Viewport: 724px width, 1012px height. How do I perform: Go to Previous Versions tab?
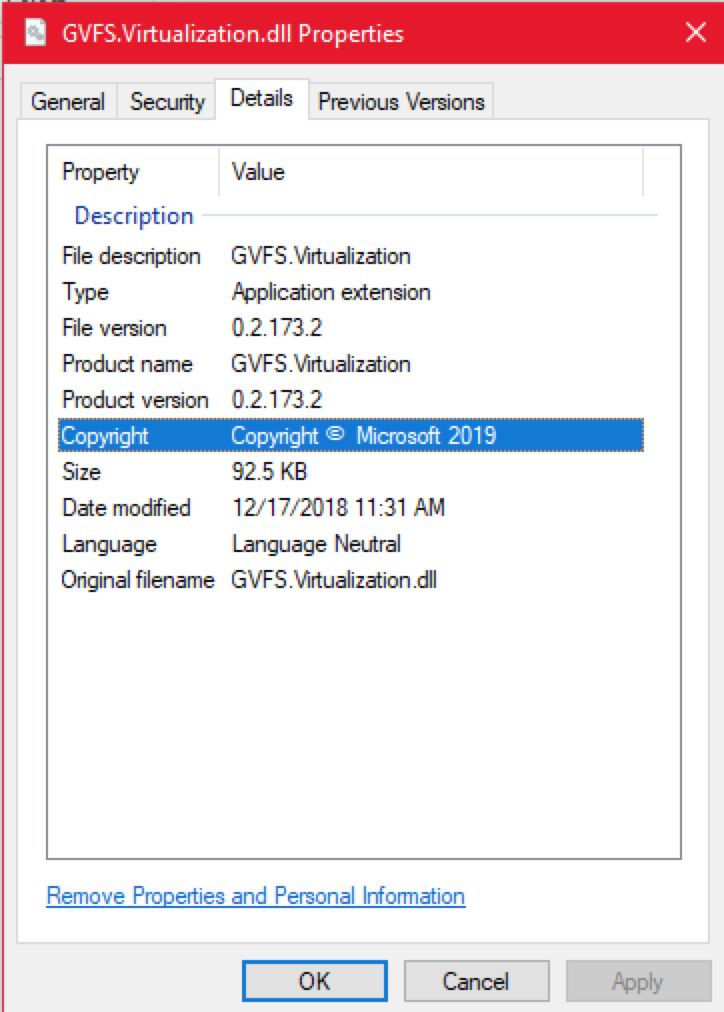[401, 101]
